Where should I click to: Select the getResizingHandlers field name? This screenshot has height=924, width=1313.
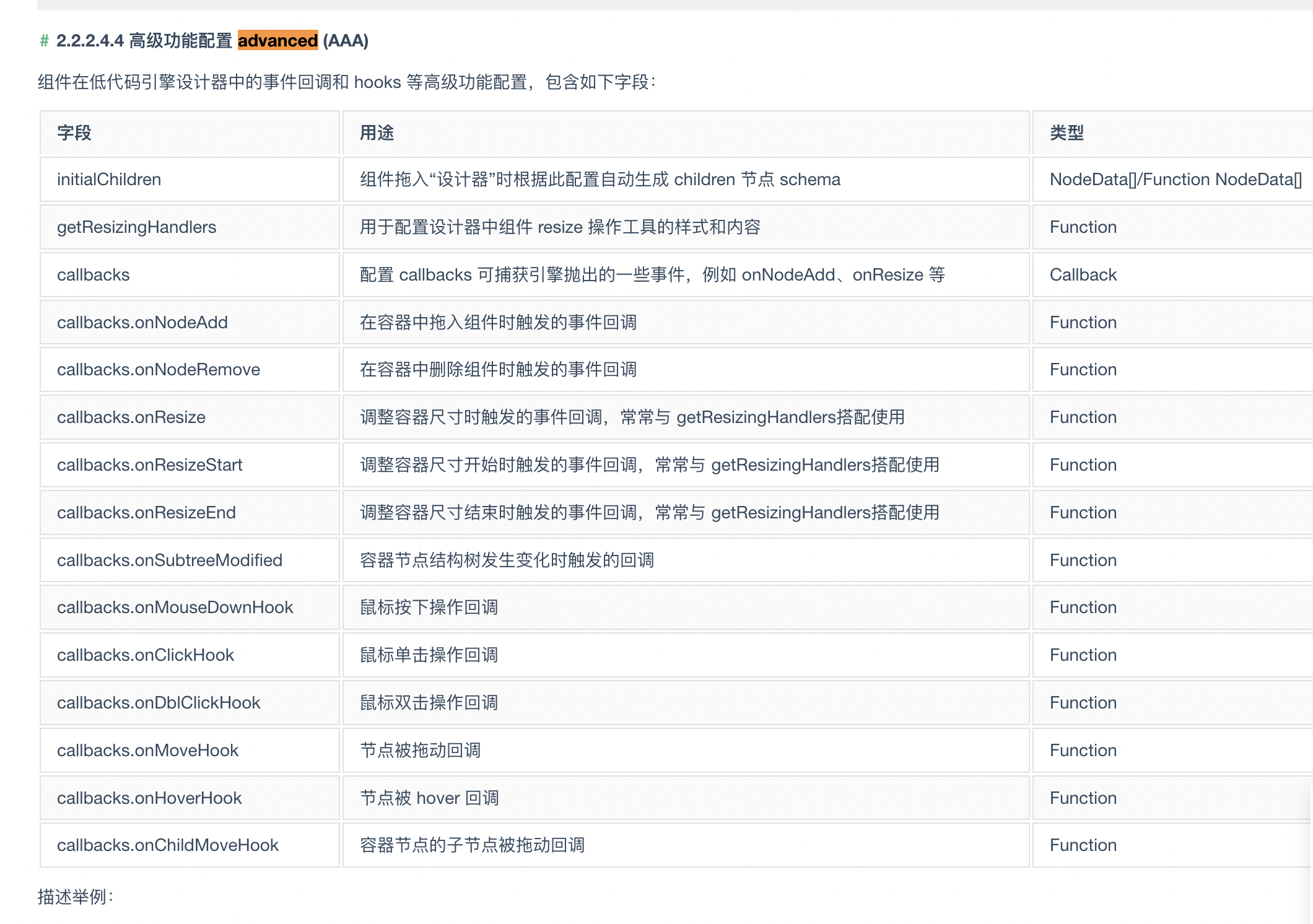[x=136, y=227]
